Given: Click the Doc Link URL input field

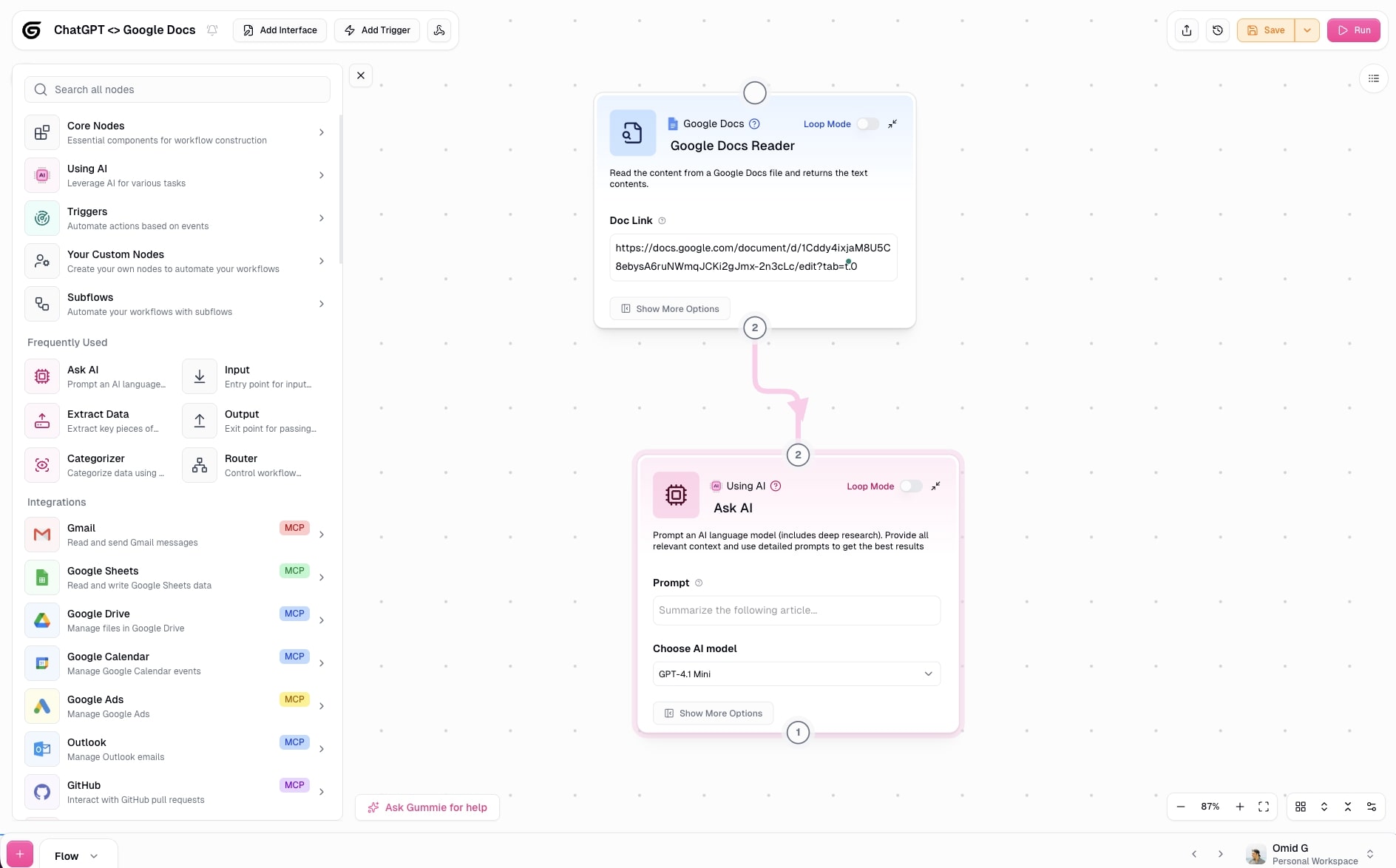Looking at the screenshot, I should [753, 257].
